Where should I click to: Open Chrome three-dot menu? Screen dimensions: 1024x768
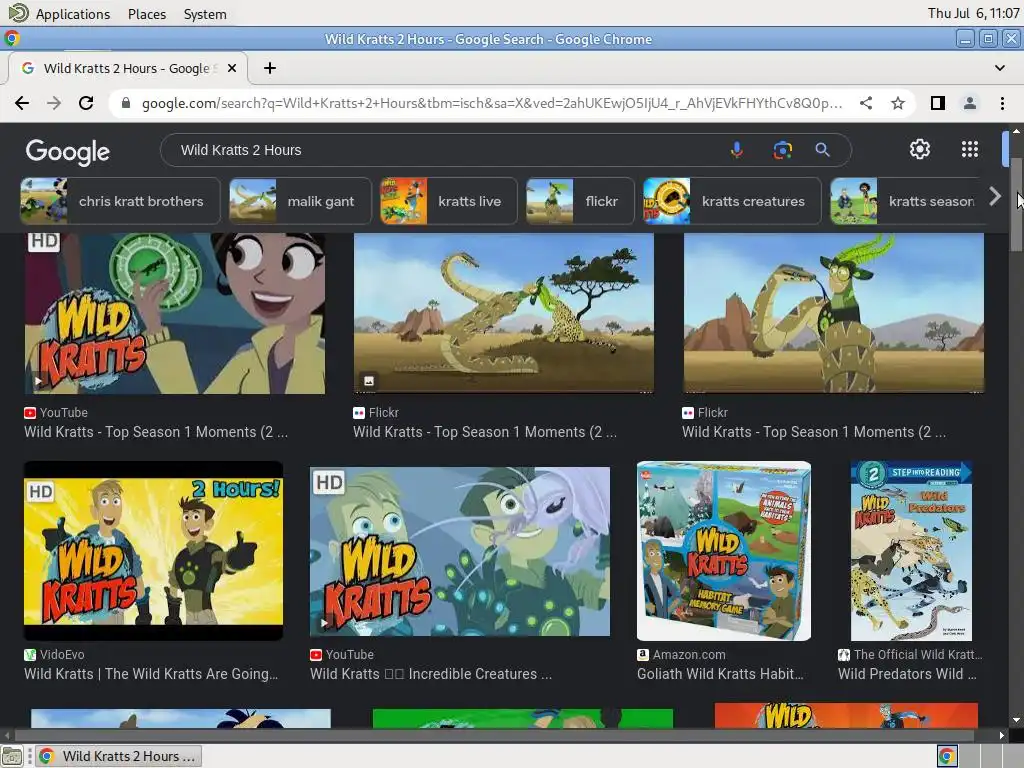[x=1002, y=103]
